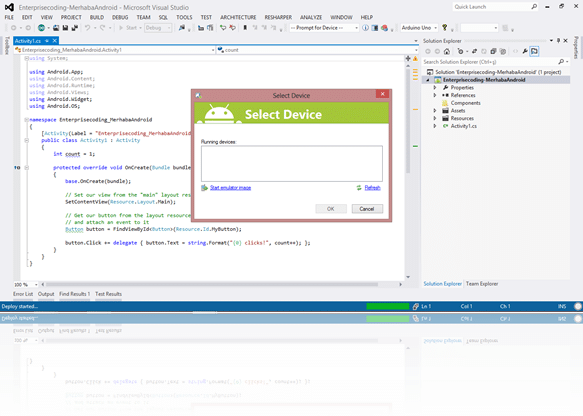This screenshot has height=416, width=583.
Task: Expand the Resources folder node
Action: click(x=435, y=118)
